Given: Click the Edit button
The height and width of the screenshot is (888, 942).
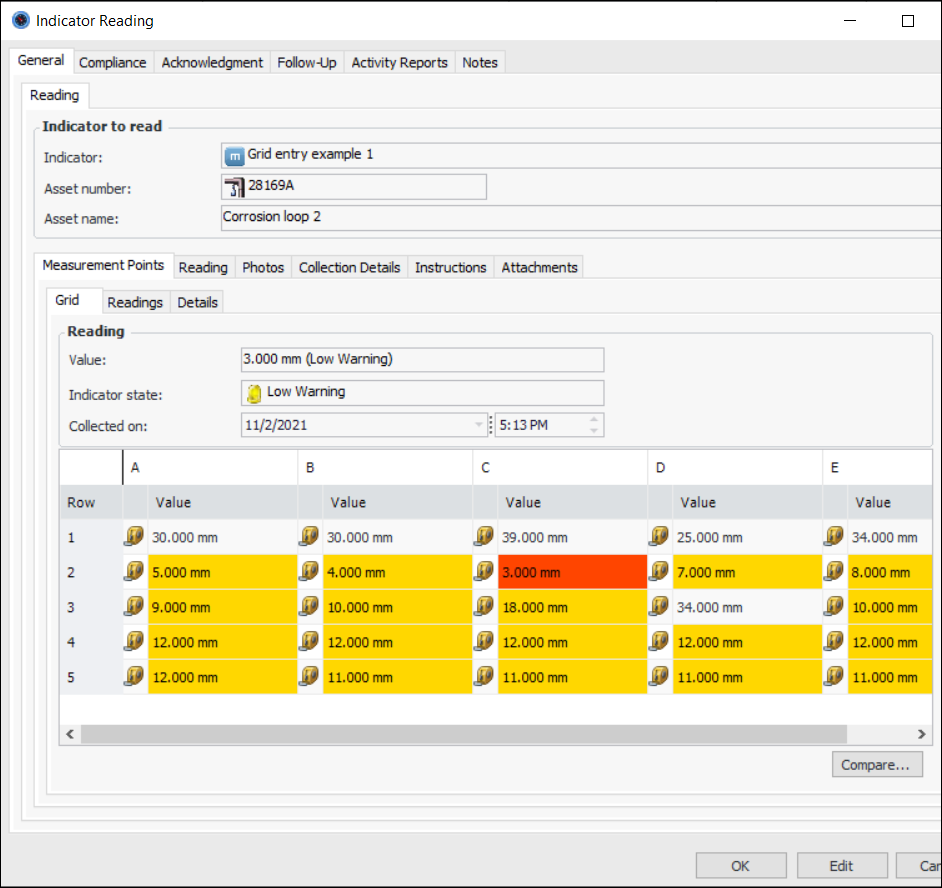Looking at the screenshot, I should pyautogui.click(x=841, y=866).
